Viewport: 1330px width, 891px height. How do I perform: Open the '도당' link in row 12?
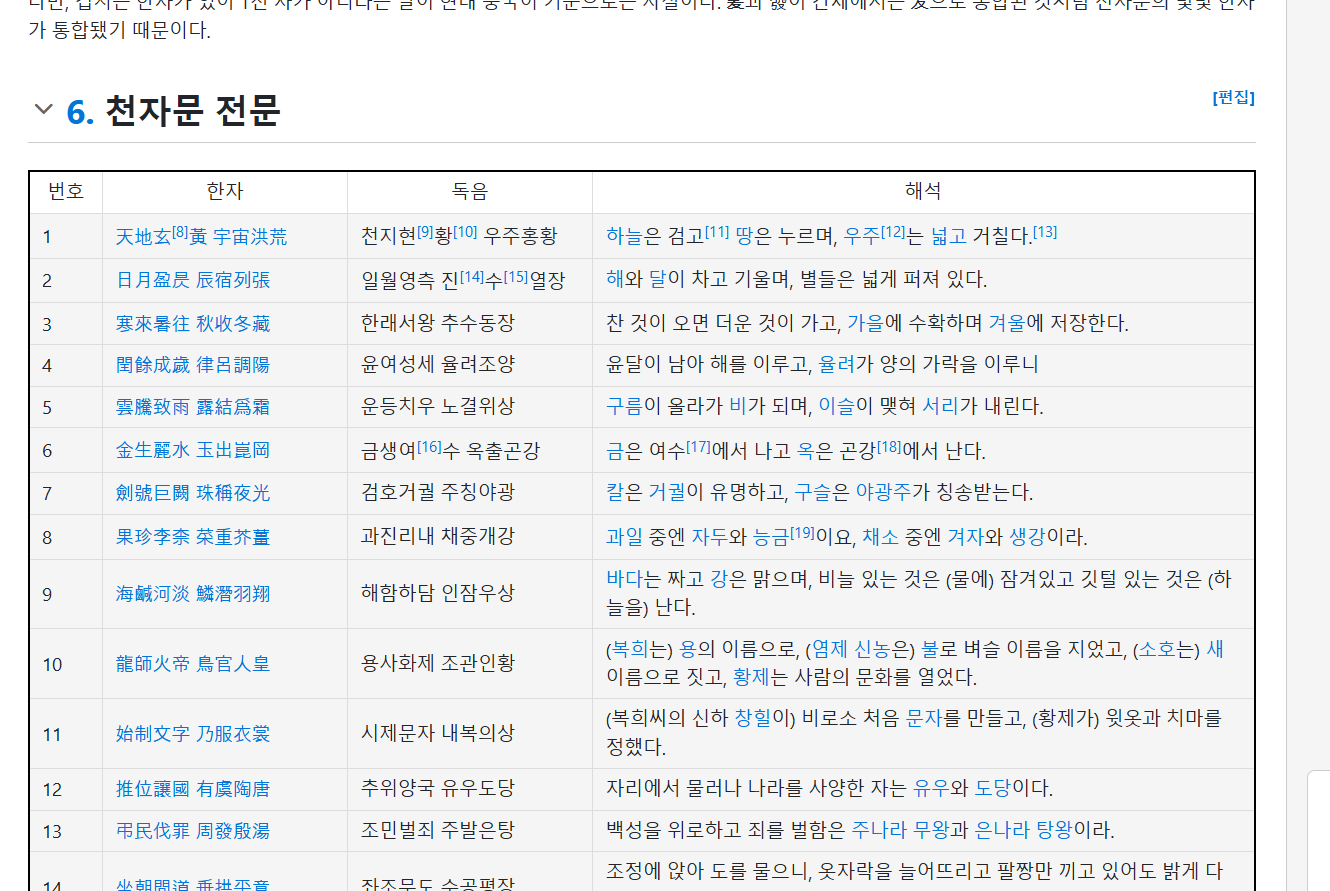point(993,788)
